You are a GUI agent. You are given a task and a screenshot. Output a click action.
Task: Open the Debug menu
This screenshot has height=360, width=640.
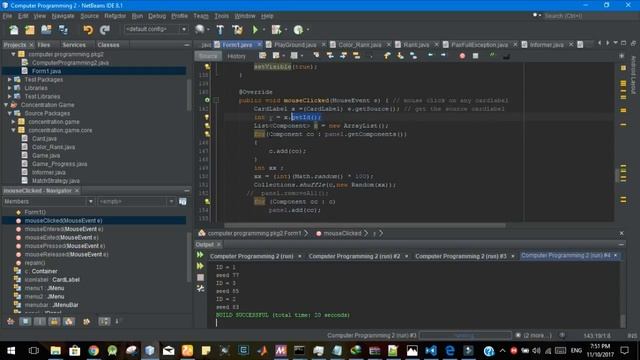click(157, 16)
